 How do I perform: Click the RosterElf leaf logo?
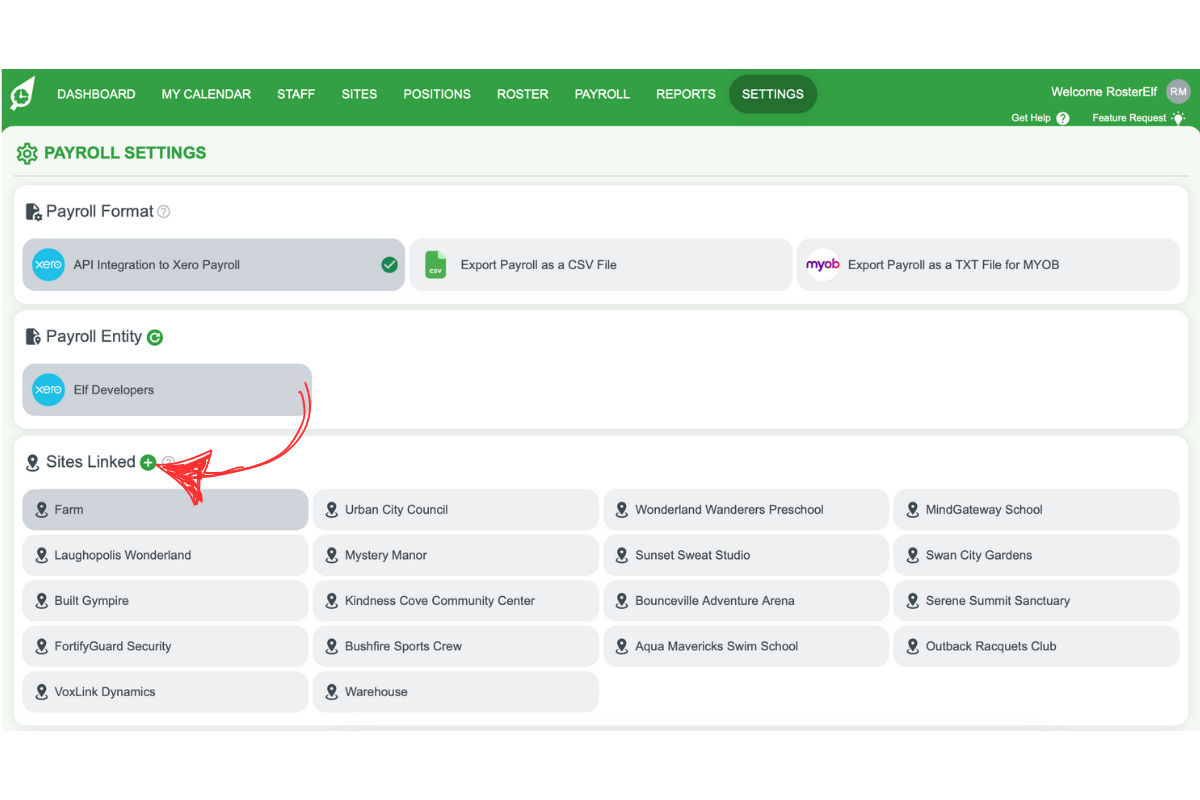pos(22,93)
